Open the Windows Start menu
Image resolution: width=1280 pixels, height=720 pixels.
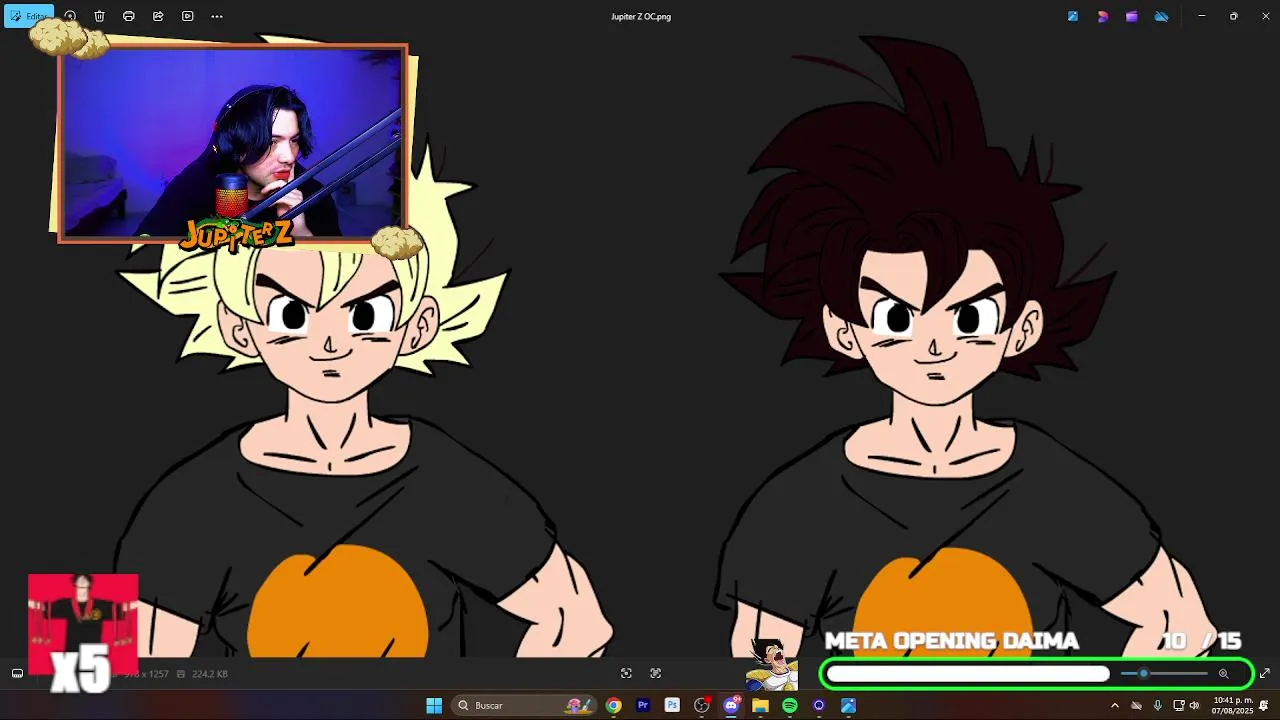click(x=434, y=706)
